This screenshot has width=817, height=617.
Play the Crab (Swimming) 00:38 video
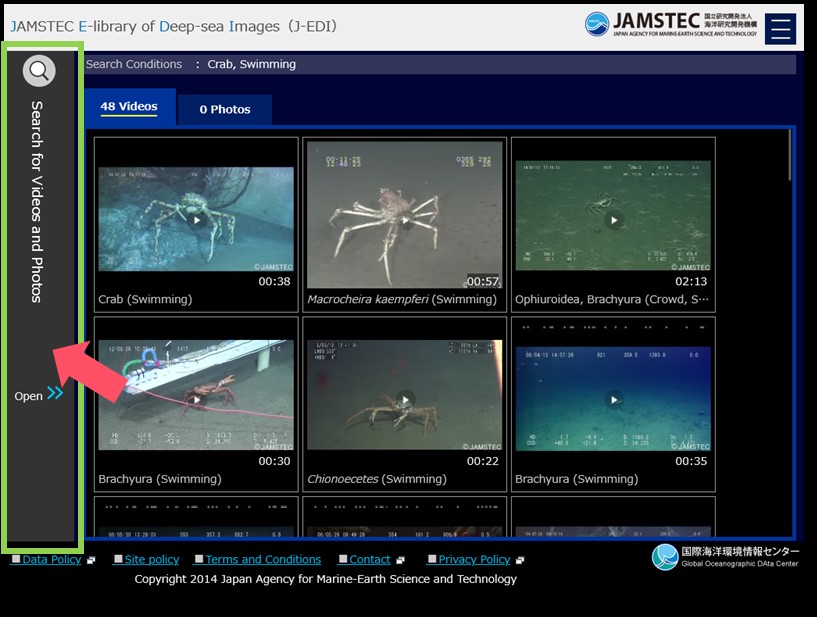[196, 219]
